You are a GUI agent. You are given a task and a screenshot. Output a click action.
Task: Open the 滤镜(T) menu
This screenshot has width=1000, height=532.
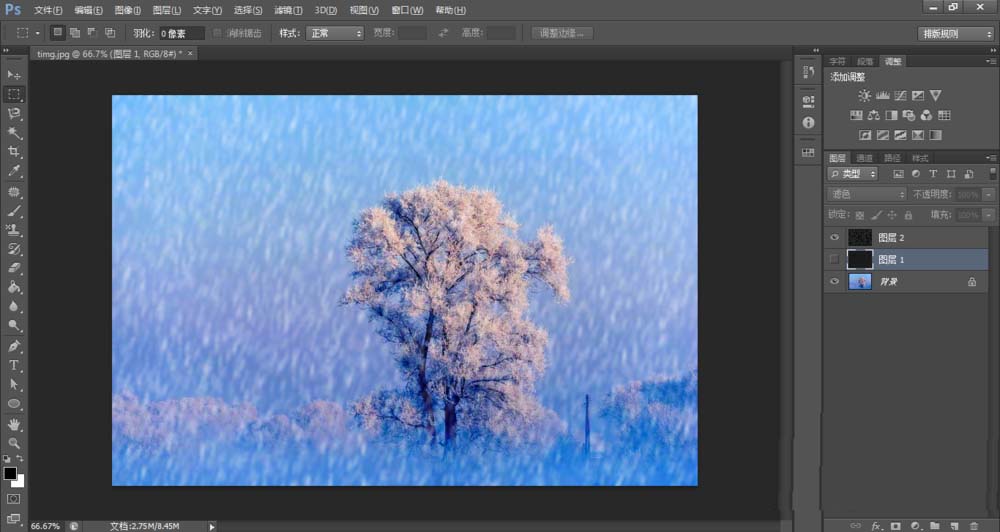tap(288, 10)
